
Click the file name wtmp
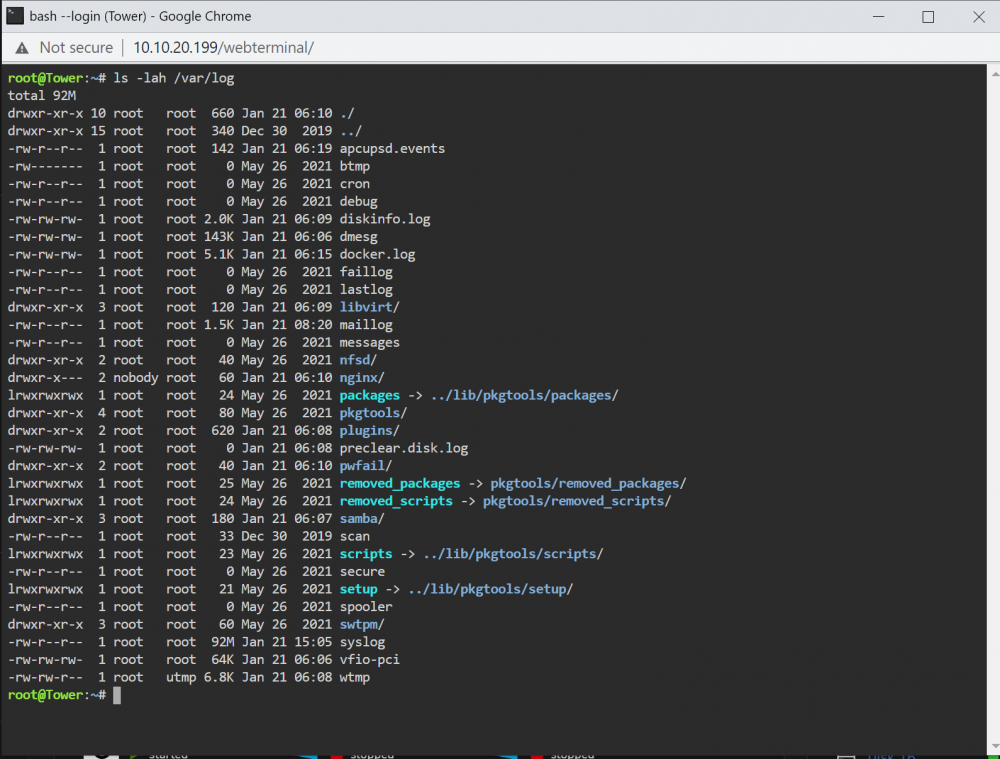click(355, 678)
